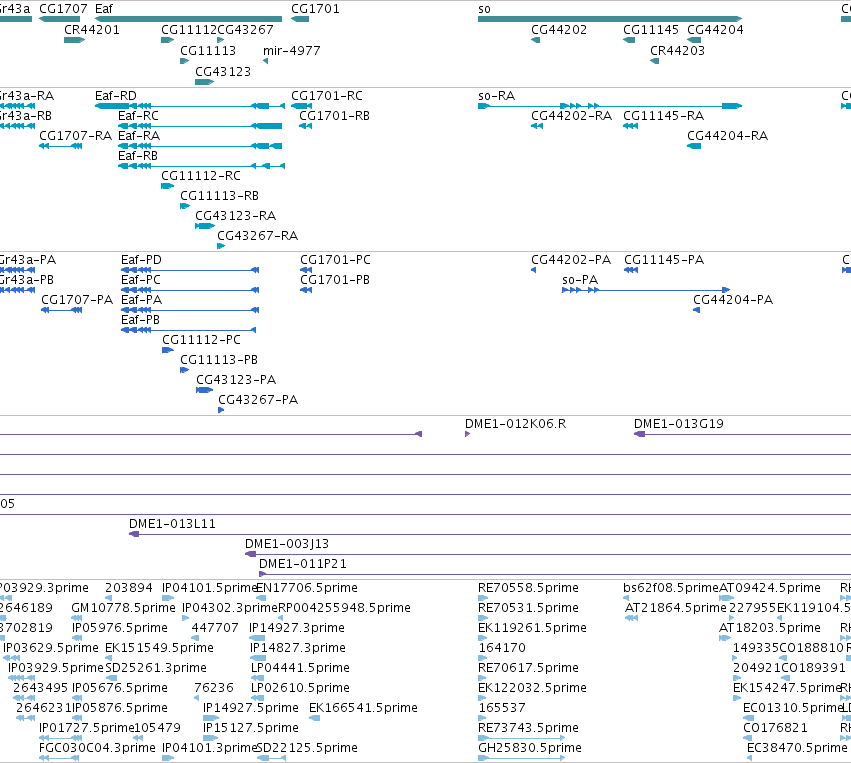The height and width of the screenshot is (763, 851).
Task: Click CG1707-RA transcript label
Action: 75,136
